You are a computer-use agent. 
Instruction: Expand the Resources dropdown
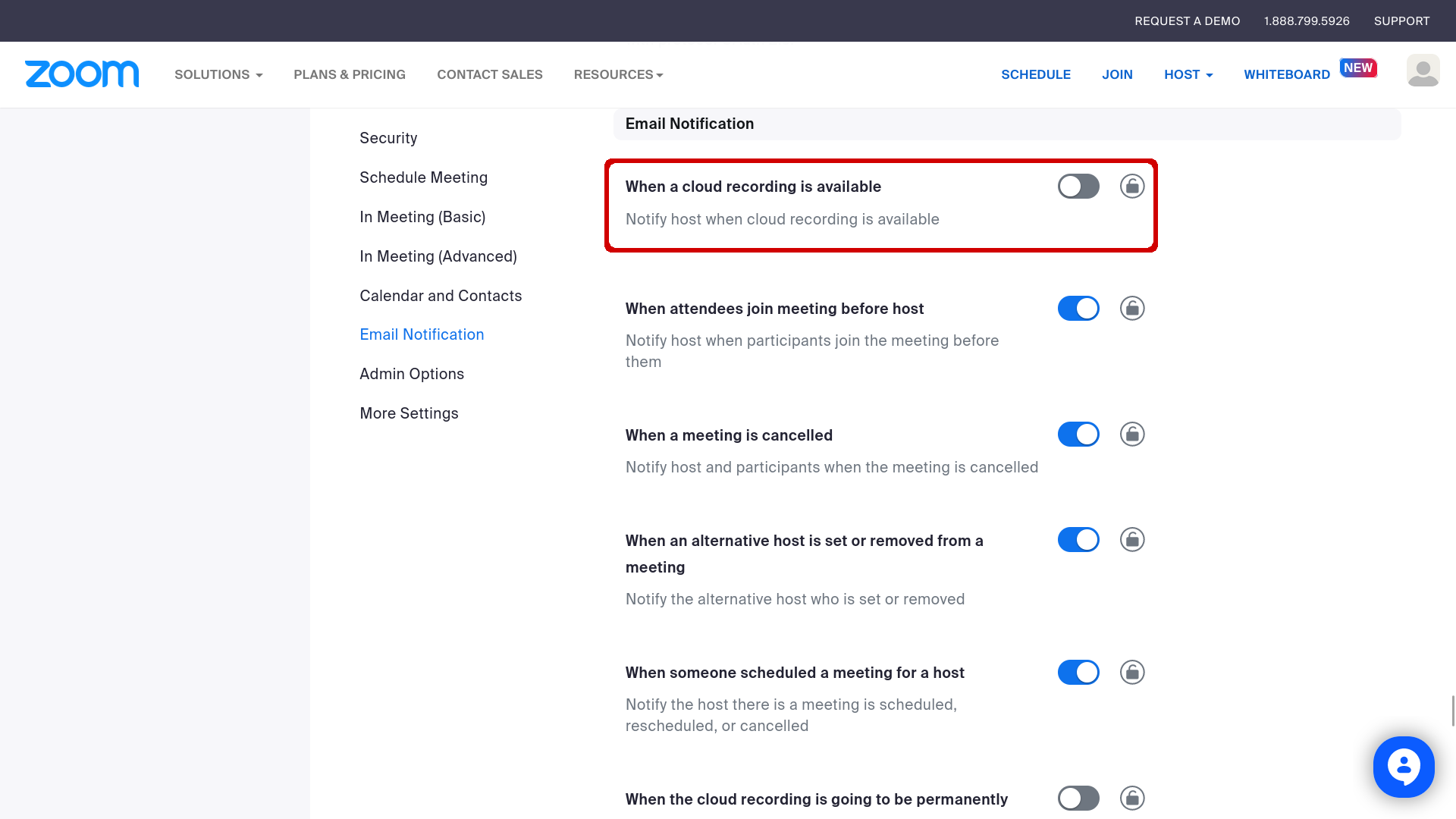[619, 74]
